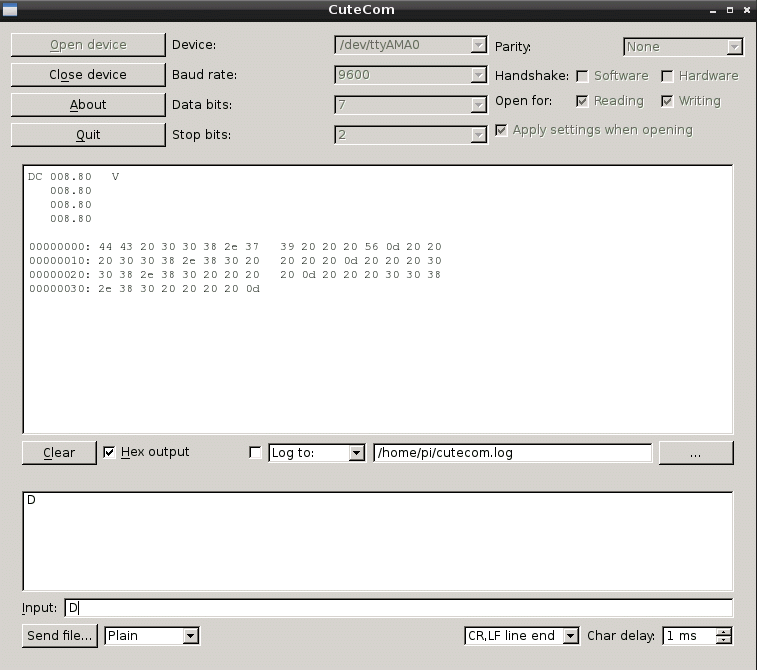
Task: Toggle Software handshake checkbox
Action: (582, 76)
